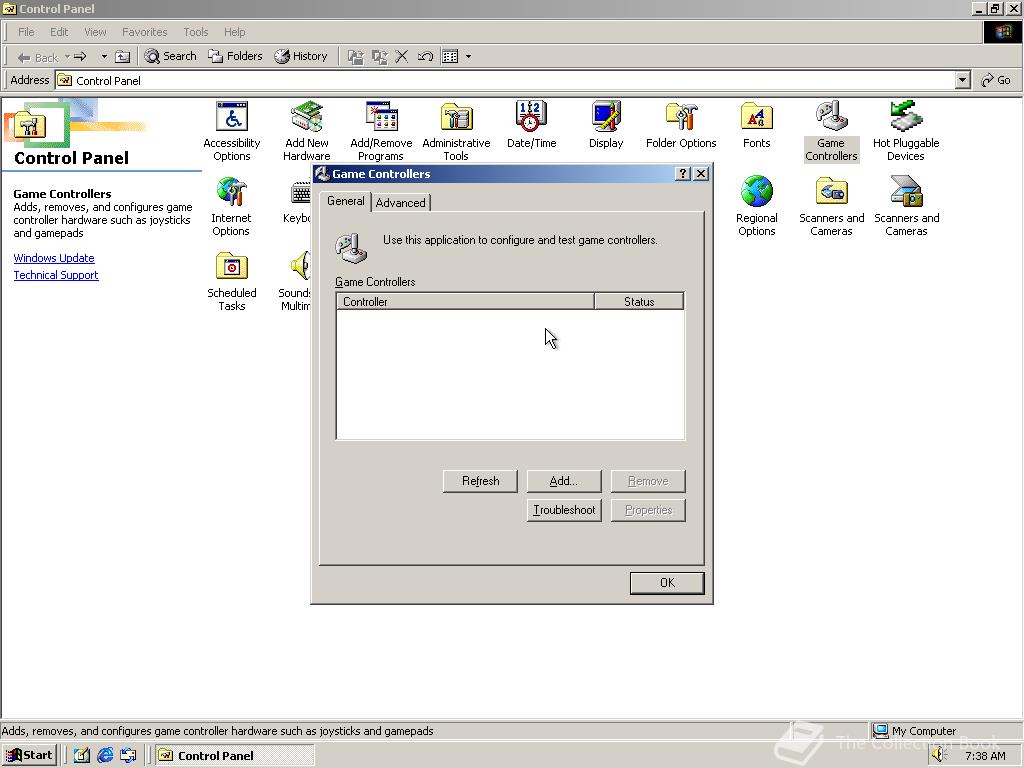1024x768 pixels.
Task: Click the volume tray icon
Action: point(938,755)
